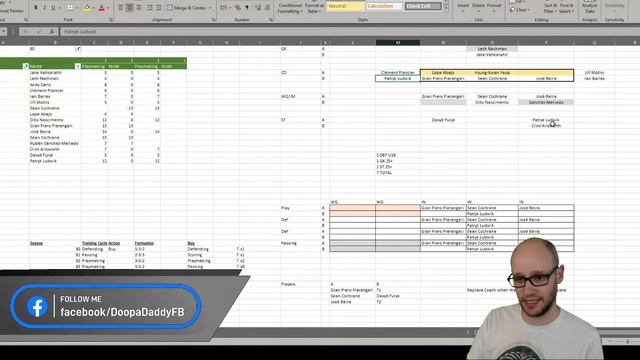Select the yellow Lope Abajo cell
The image size is (640, 360).
click(443, 73)
